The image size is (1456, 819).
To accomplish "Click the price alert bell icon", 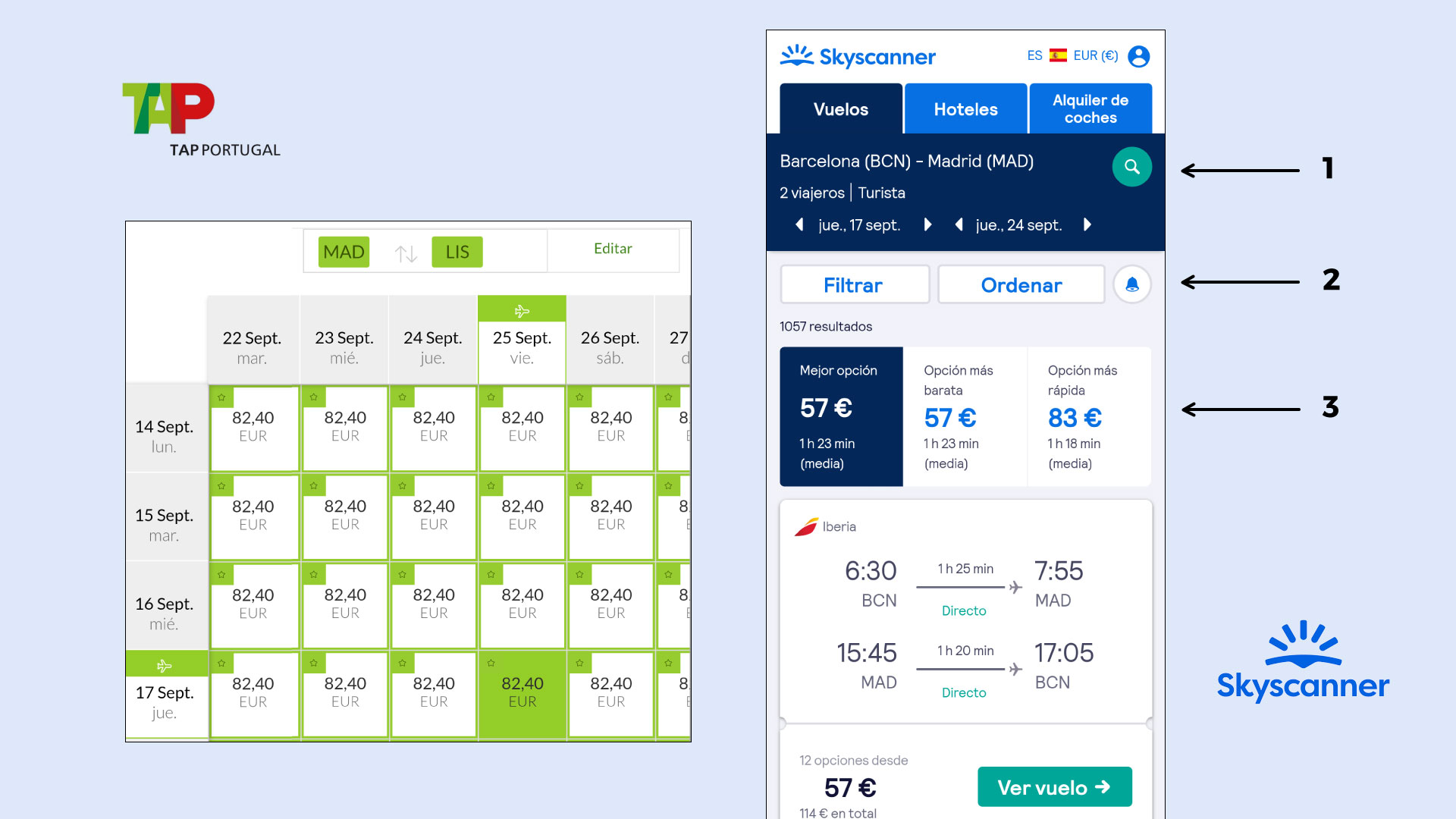I will pos(1131,284).
